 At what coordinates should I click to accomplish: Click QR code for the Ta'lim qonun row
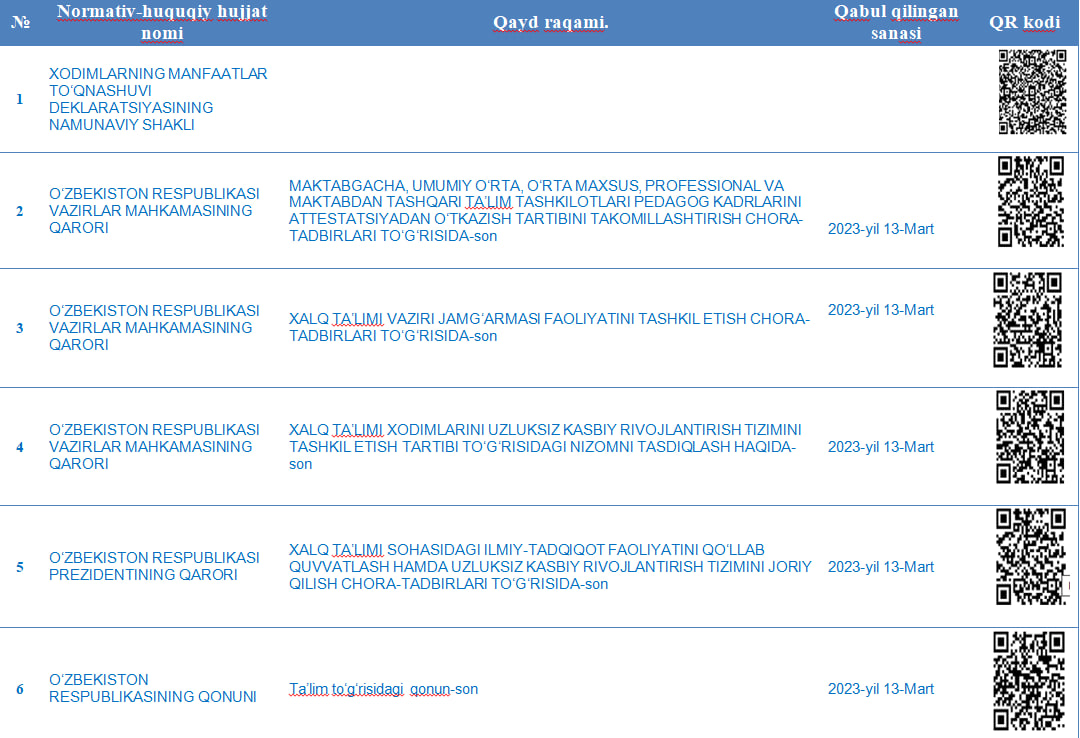[1028, 680]
